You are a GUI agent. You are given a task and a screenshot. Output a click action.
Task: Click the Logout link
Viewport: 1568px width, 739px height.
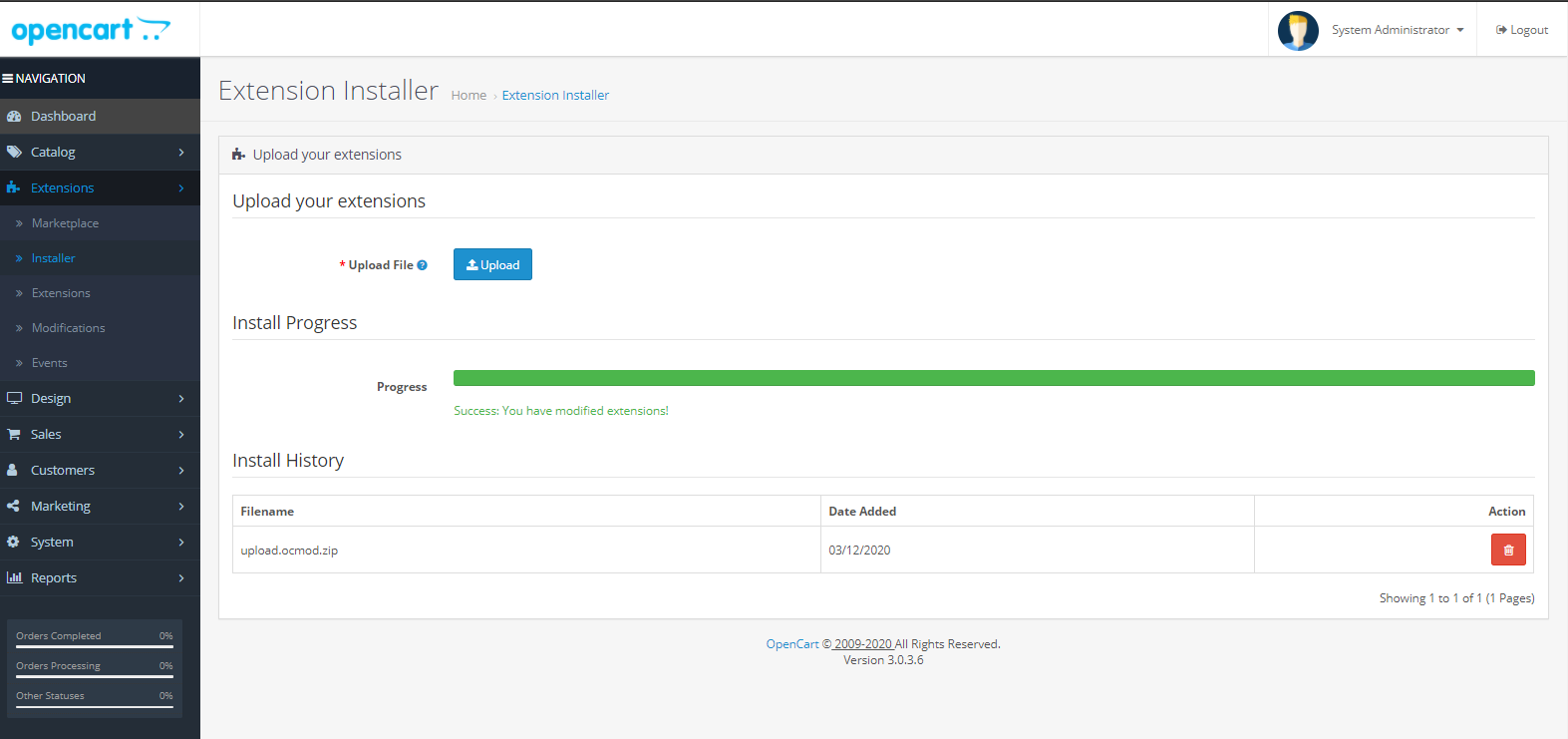[x=1521, y=30]
